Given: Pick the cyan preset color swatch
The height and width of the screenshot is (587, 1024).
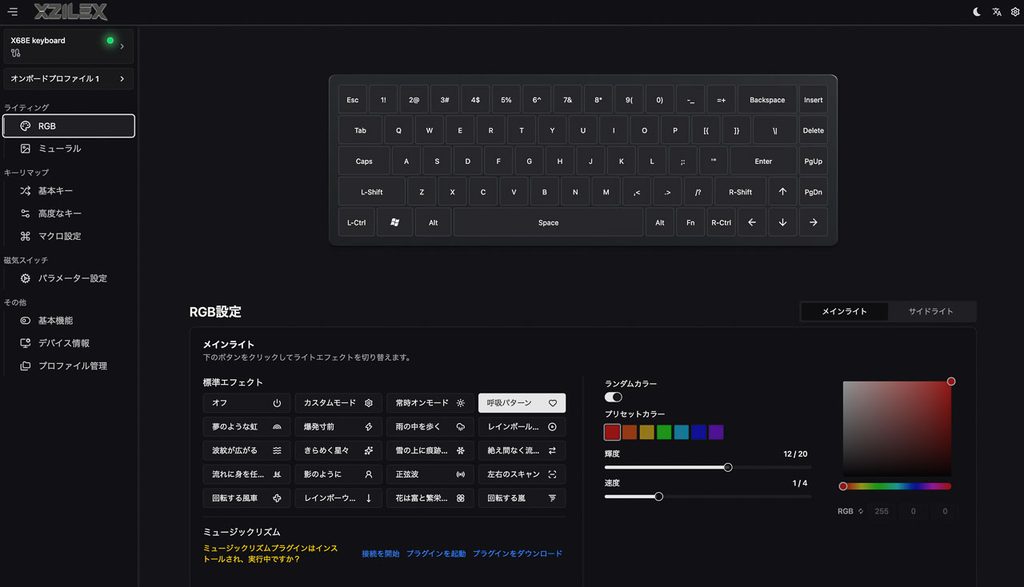Looking at the screenshot, I should [681, 432].
